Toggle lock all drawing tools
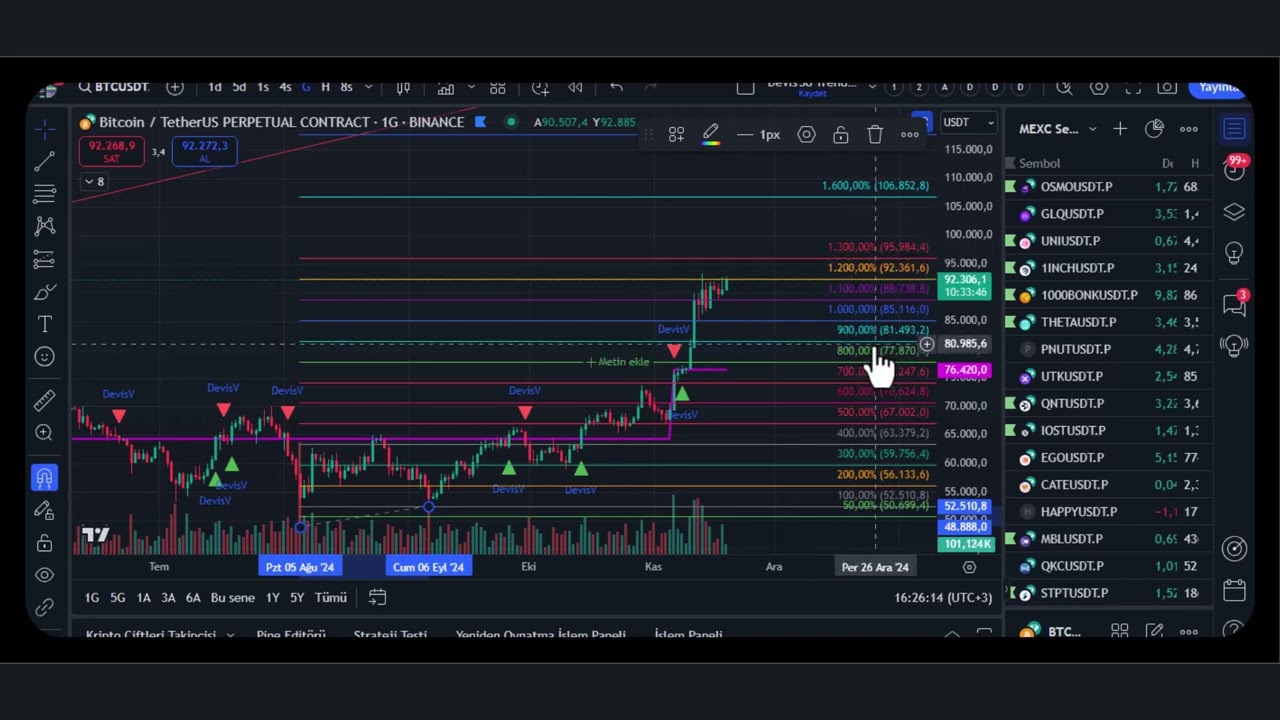 (44, 543)
